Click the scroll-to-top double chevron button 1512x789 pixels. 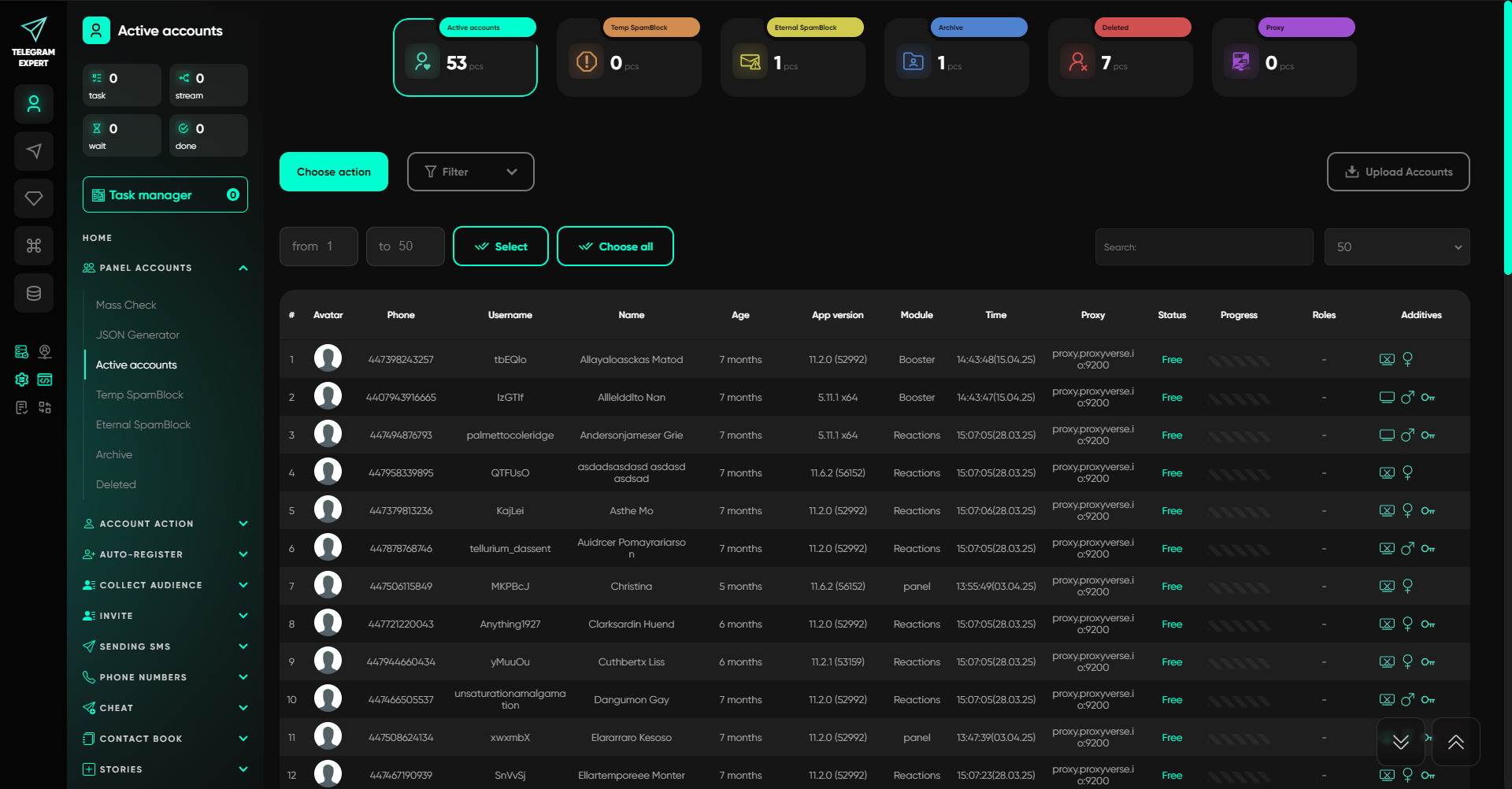pyautogui.click(x=1455, y=742)
